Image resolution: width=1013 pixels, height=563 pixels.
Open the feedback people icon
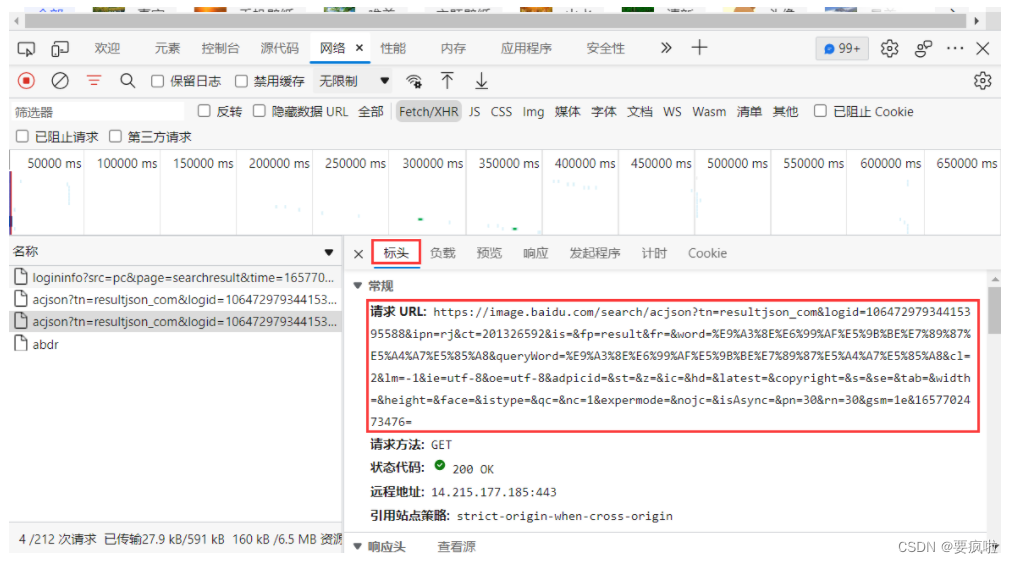(x=923, y=48)
